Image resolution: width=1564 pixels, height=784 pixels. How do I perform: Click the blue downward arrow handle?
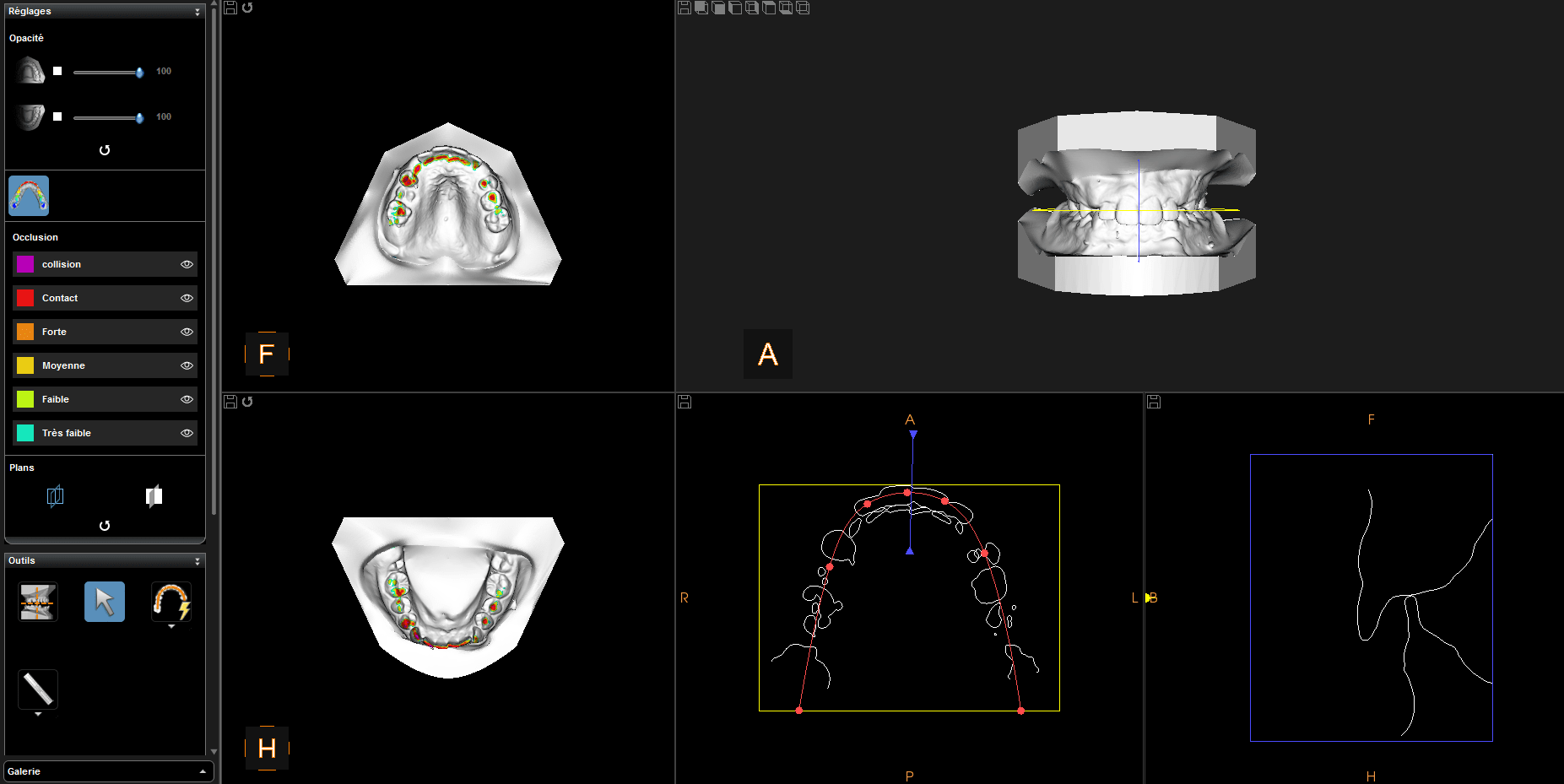point(913,435)
